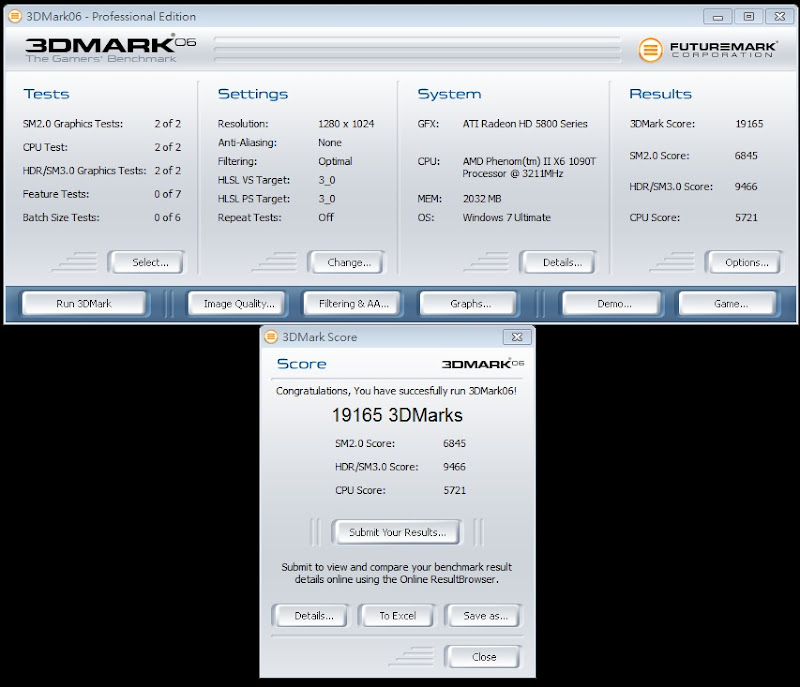Click the Settings section heading
This screenshot has height=687, width=800.
pyautogui.click(x=253, y=94)
